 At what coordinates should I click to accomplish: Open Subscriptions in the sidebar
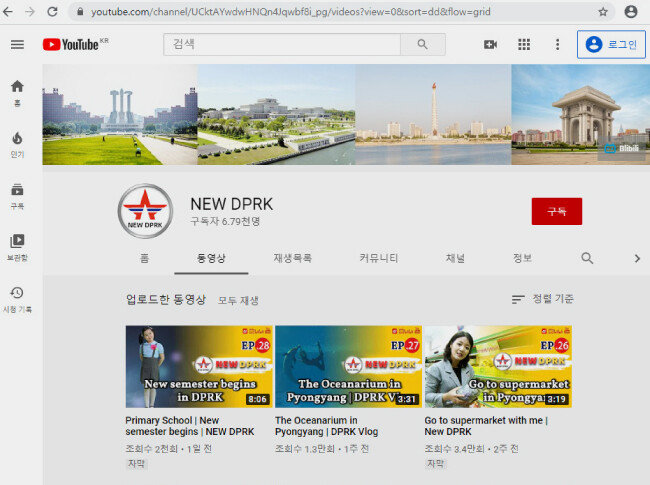[x=17, y=196]
